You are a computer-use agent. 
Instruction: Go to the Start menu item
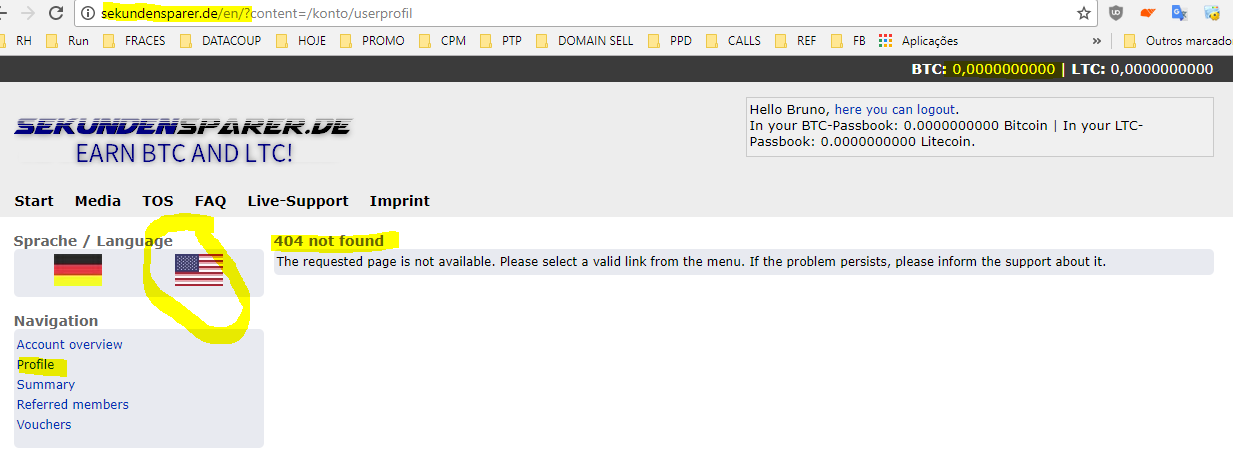(x=34, y=201)
